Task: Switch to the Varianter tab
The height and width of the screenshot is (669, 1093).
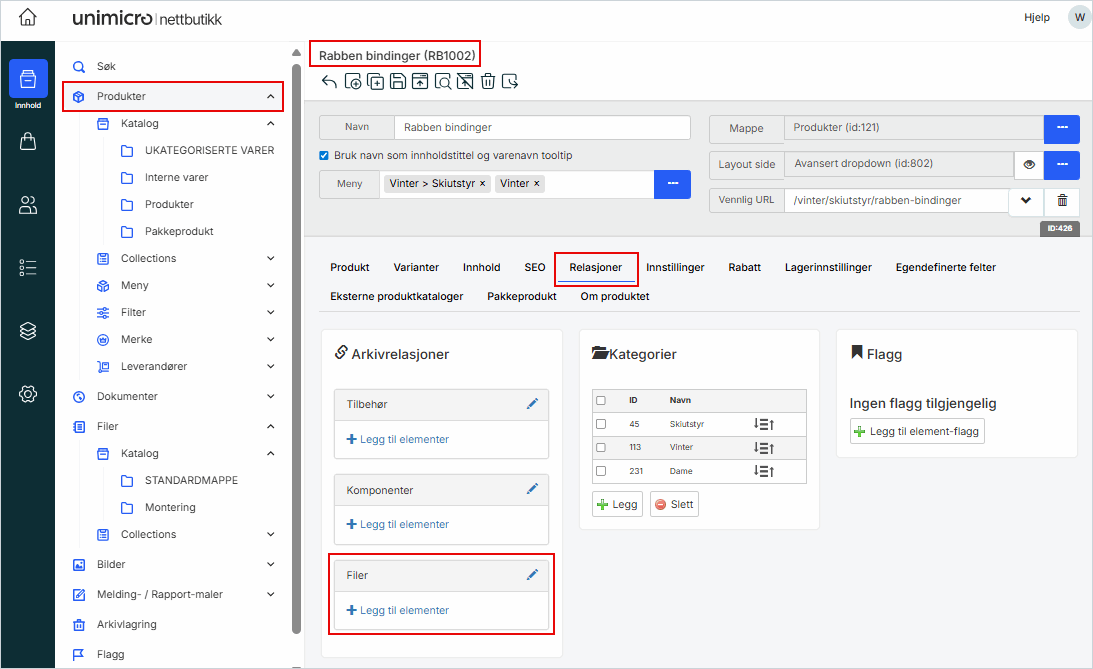Action: (x=416, y=267)
